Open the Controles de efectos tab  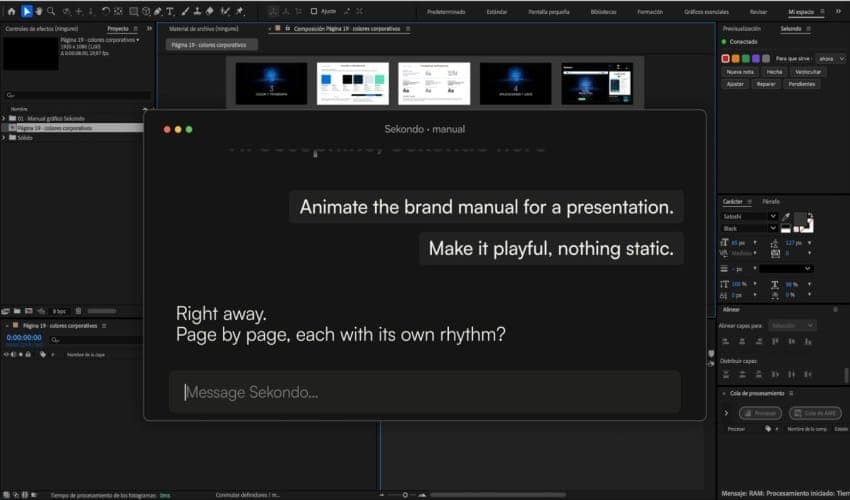pos(41,29)
